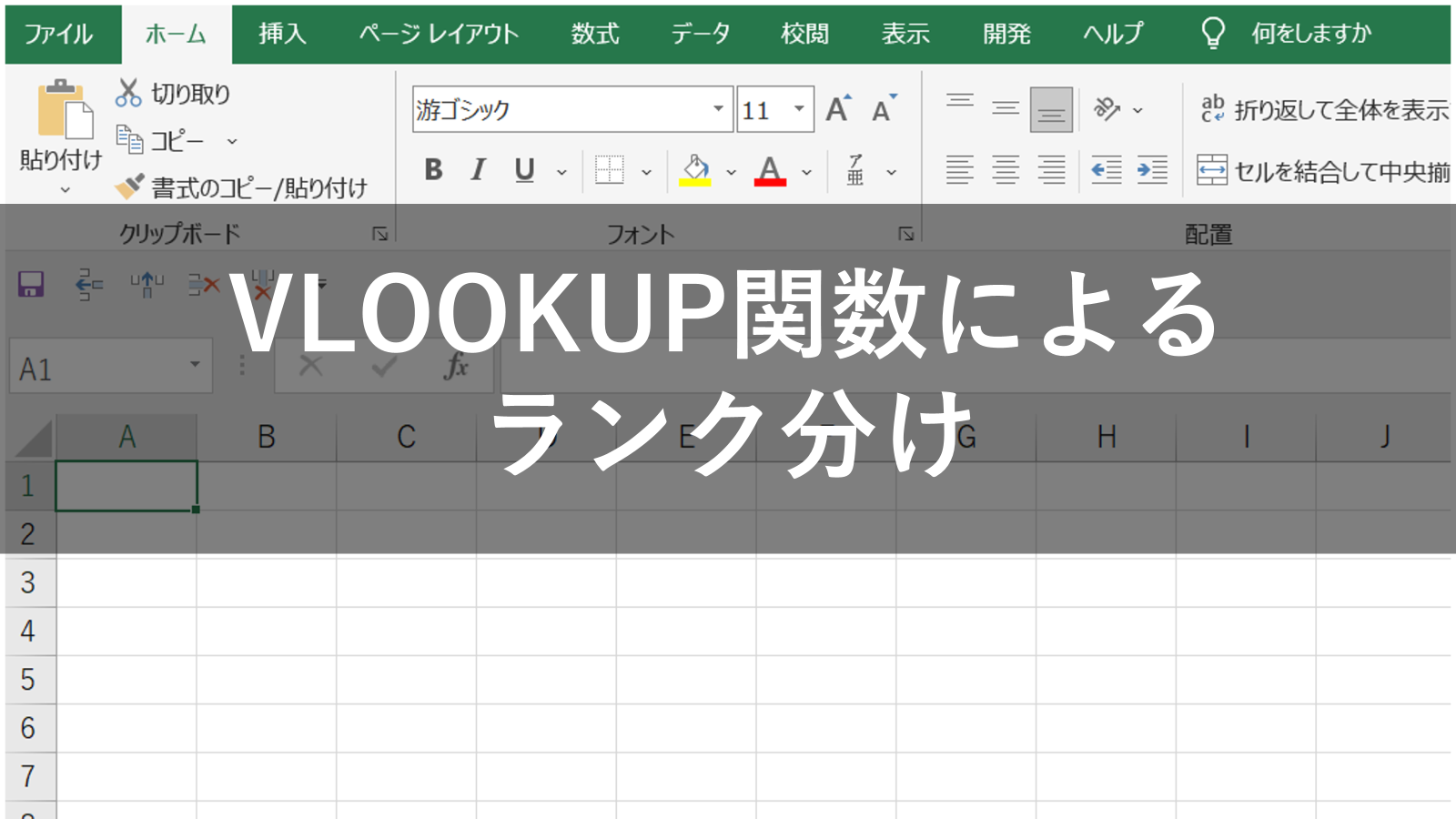Viewport: 1456px width, 819px height.
Task: Switch to the 開発 tab
Action: point(1006,34)
